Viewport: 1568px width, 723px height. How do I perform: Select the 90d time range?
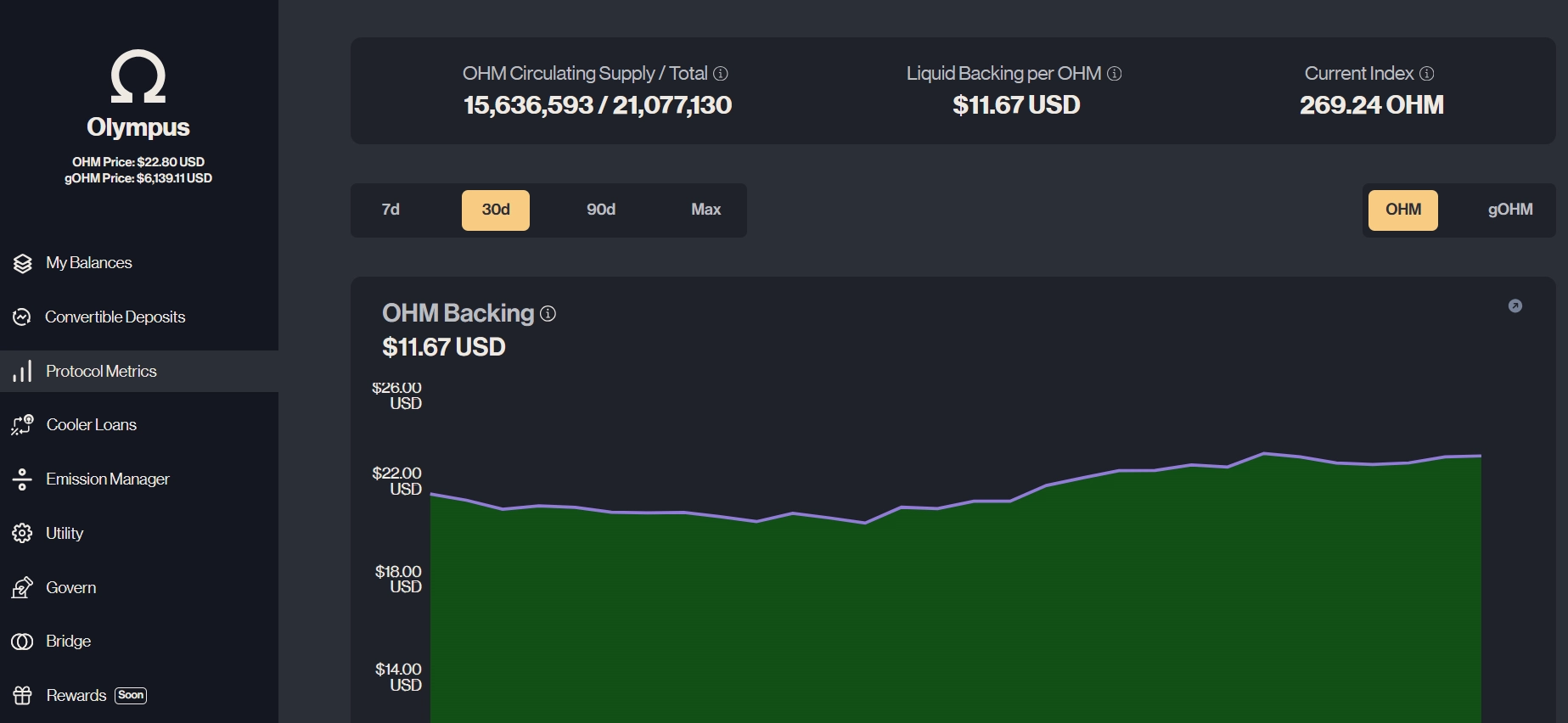tap(601, 210)
